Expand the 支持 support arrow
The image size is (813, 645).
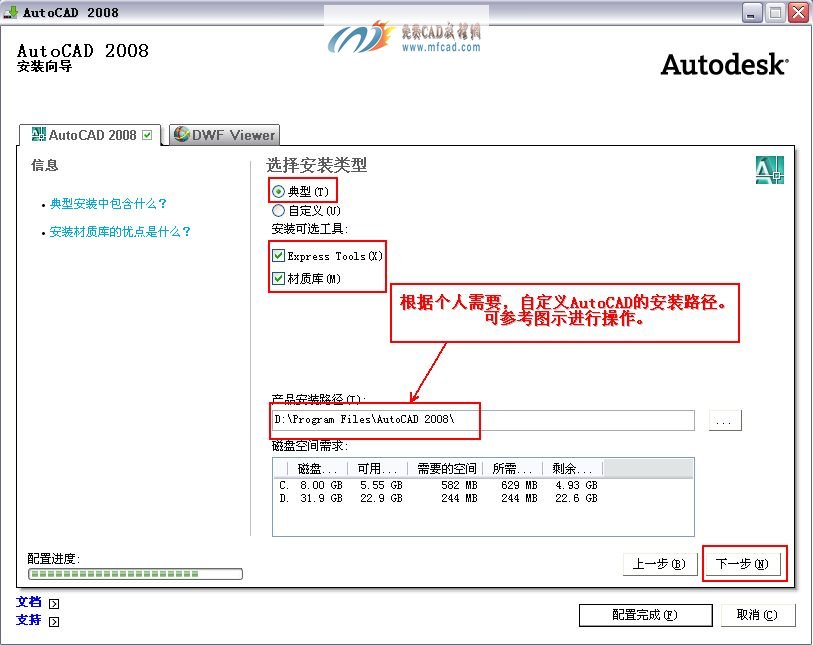[x=54, y=622]
